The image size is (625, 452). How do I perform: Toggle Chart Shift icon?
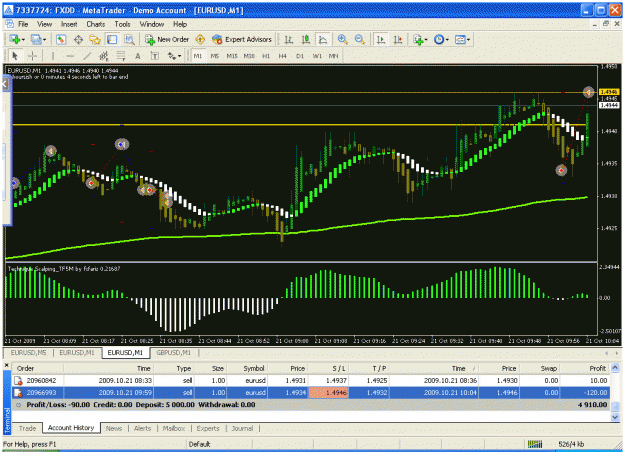pyautogui.click(x=398, y=39)
